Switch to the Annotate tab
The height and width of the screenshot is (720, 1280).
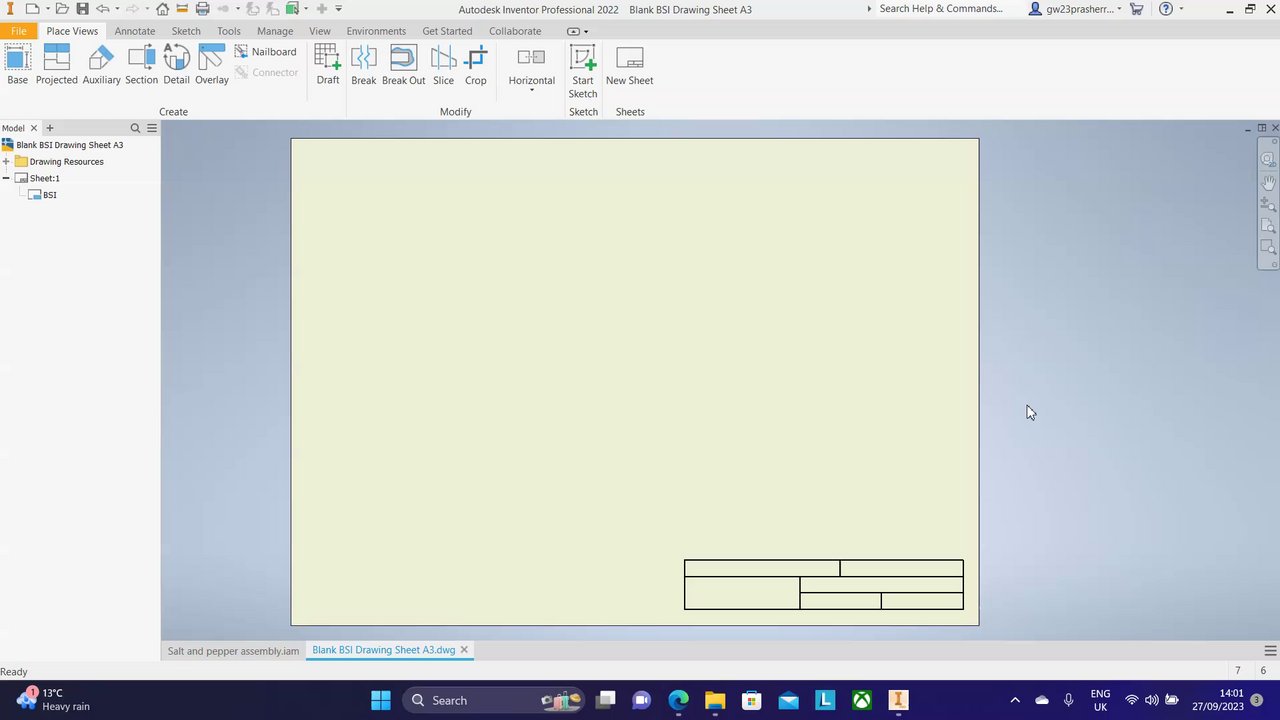pos(135,31)
